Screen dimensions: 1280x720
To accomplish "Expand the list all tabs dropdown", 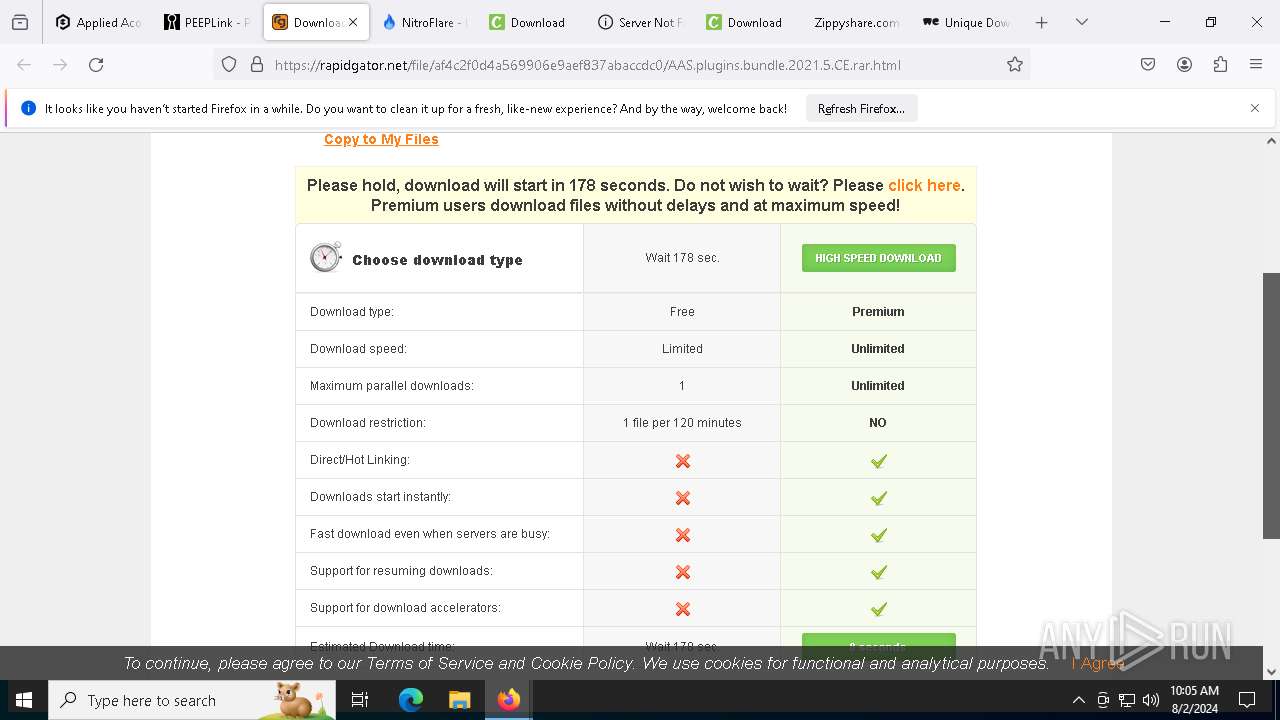I will click(1081, 22).
